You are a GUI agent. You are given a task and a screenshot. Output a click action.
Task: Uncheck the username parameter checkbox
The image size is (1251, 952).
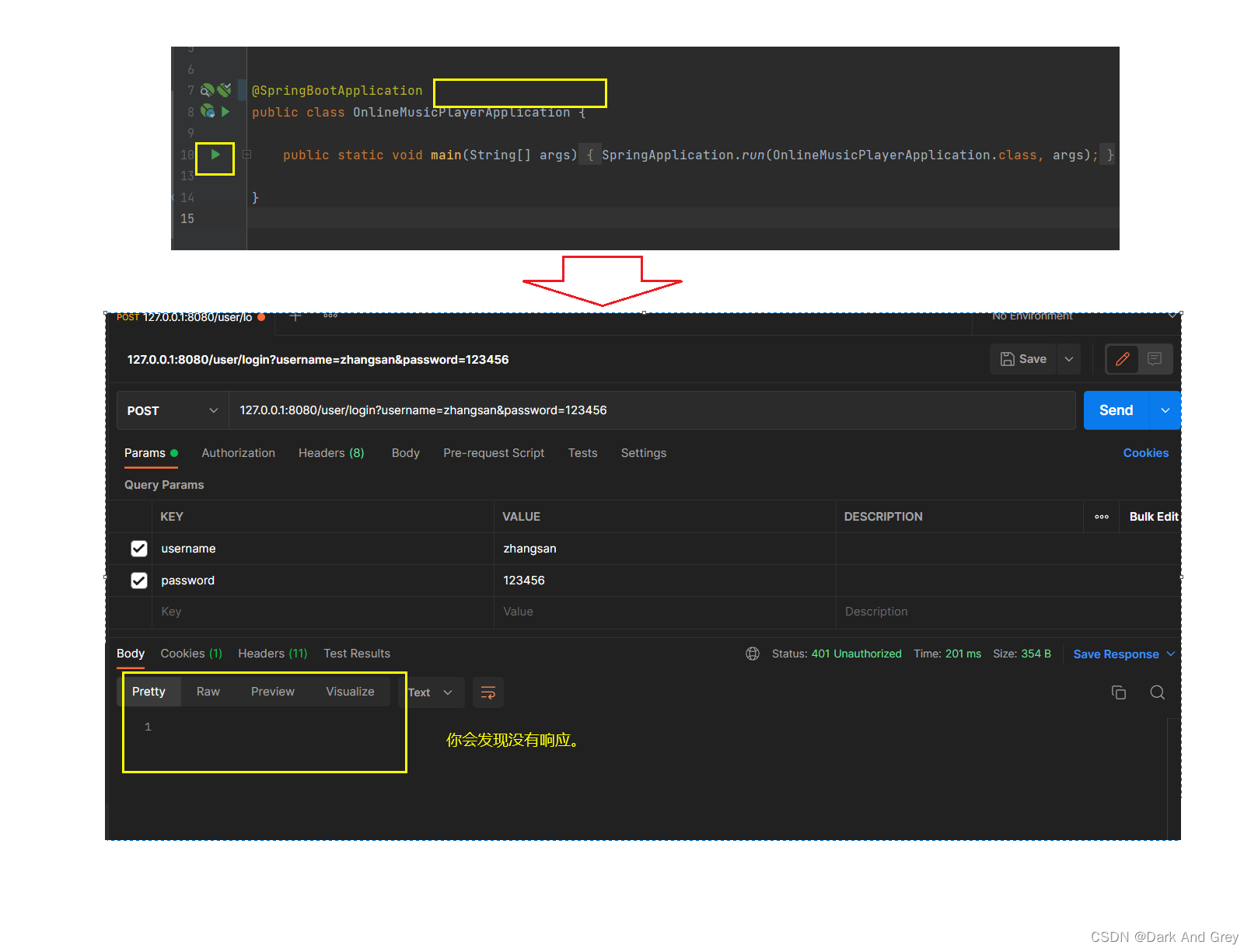point(139,549)
